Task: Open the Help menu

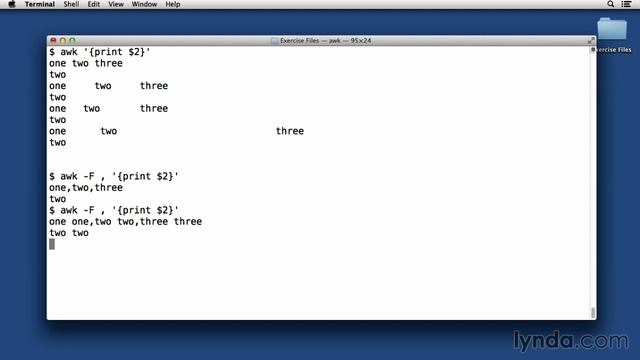Action: (x=173, y=4)
